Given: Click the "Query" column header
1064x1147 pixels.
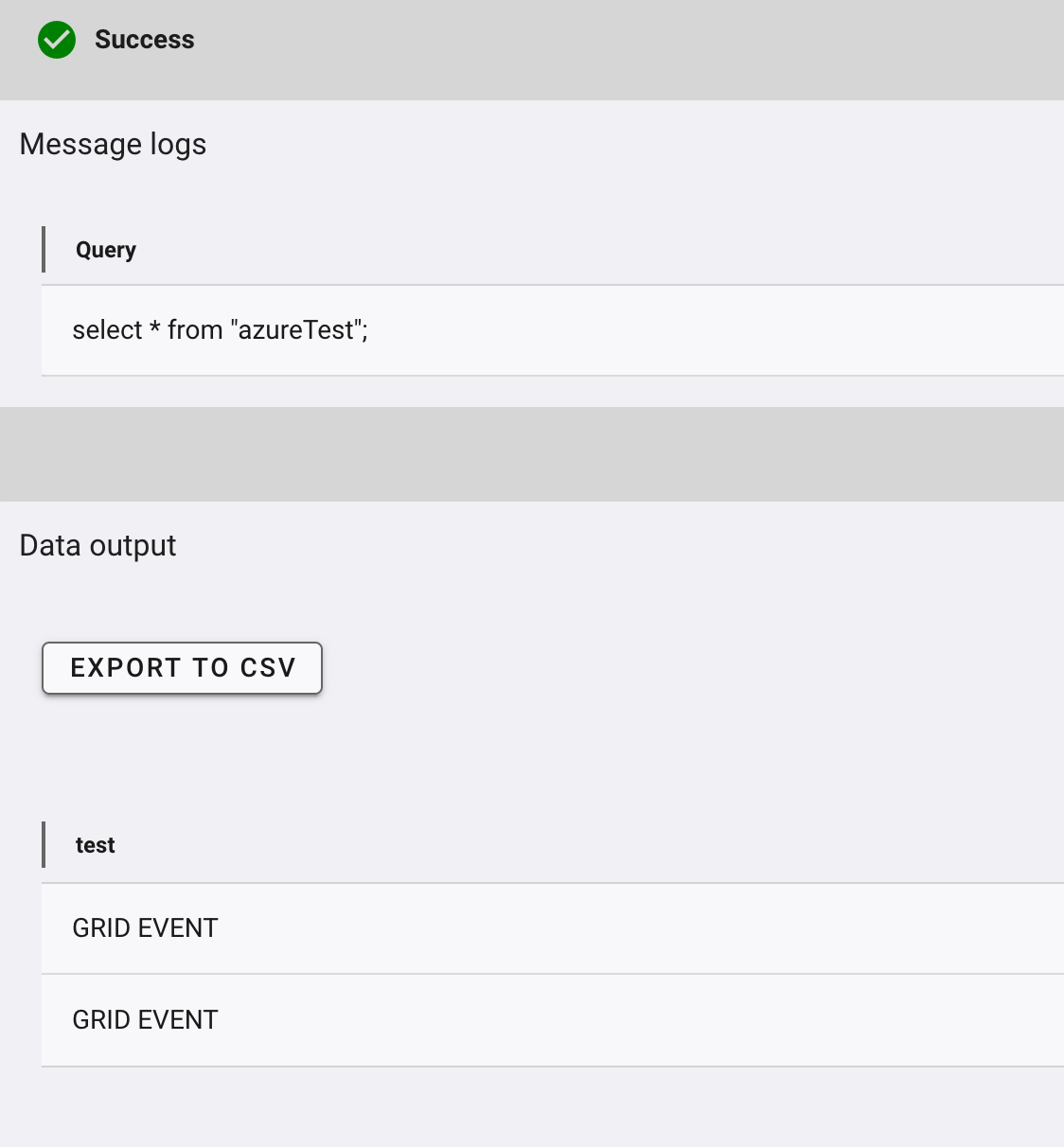Looking at the screenshot, I should click(x=106, y=250).
